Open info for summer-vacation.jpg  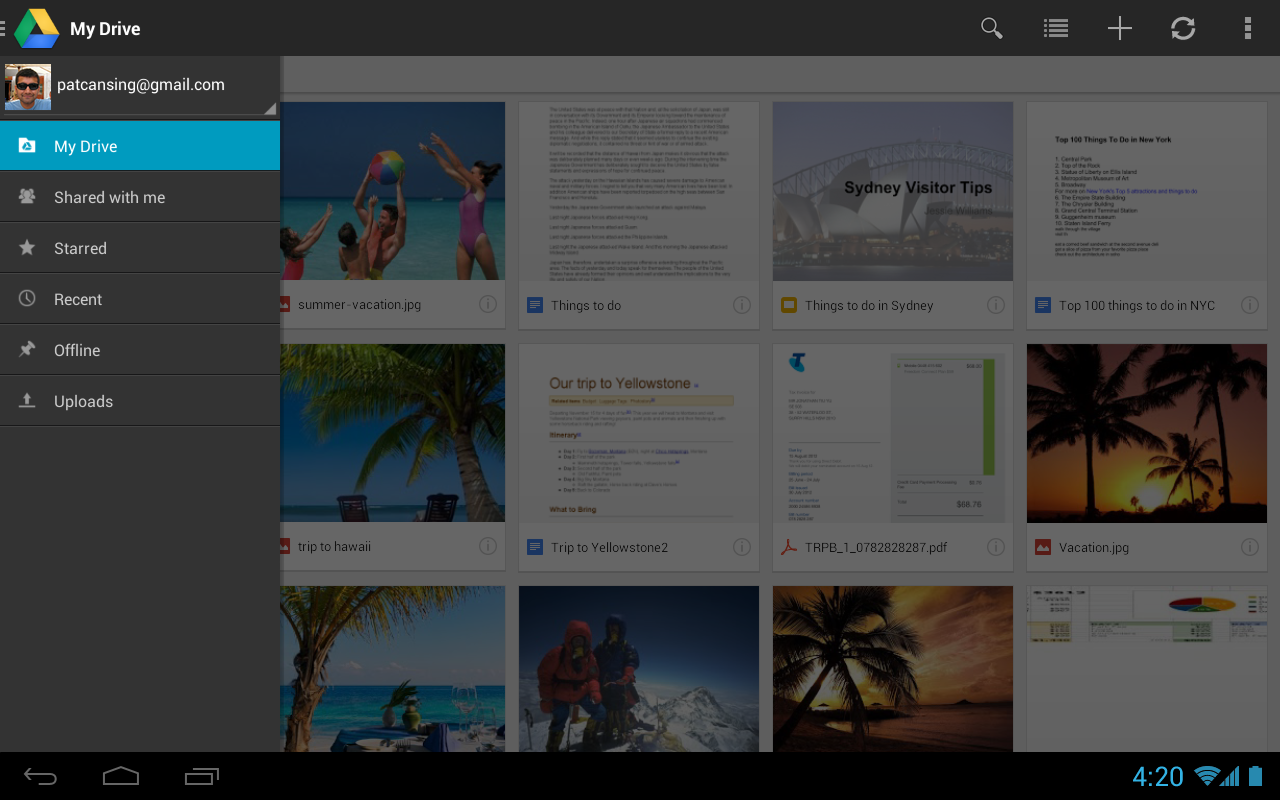[488, 304]
